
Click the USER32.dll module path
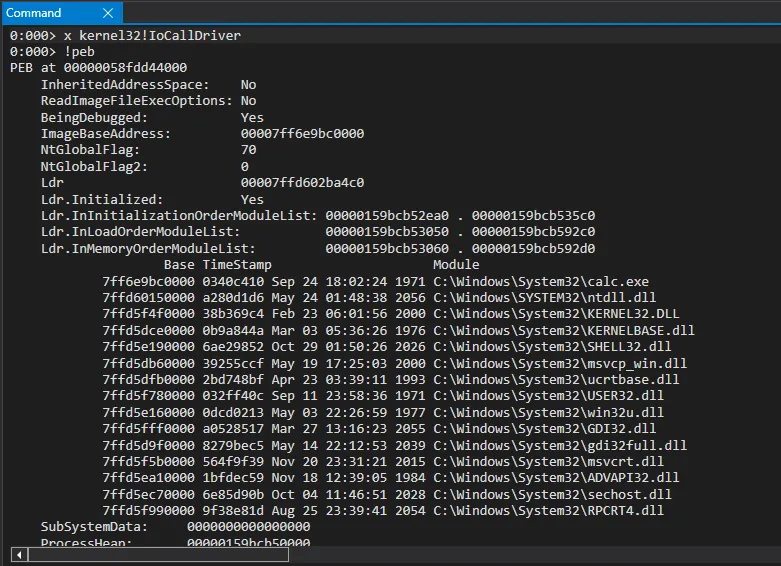[548, 396]
